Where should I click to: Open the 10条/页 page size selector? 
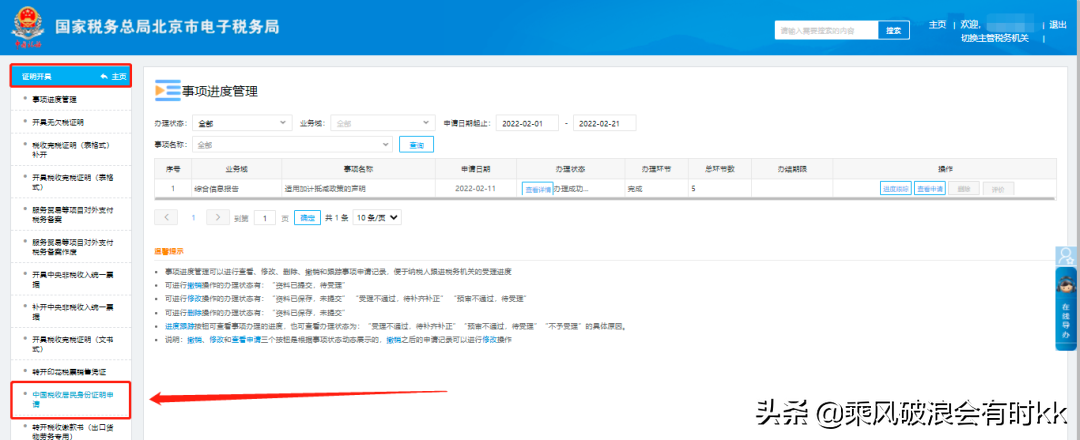click(x=376, y=218)
